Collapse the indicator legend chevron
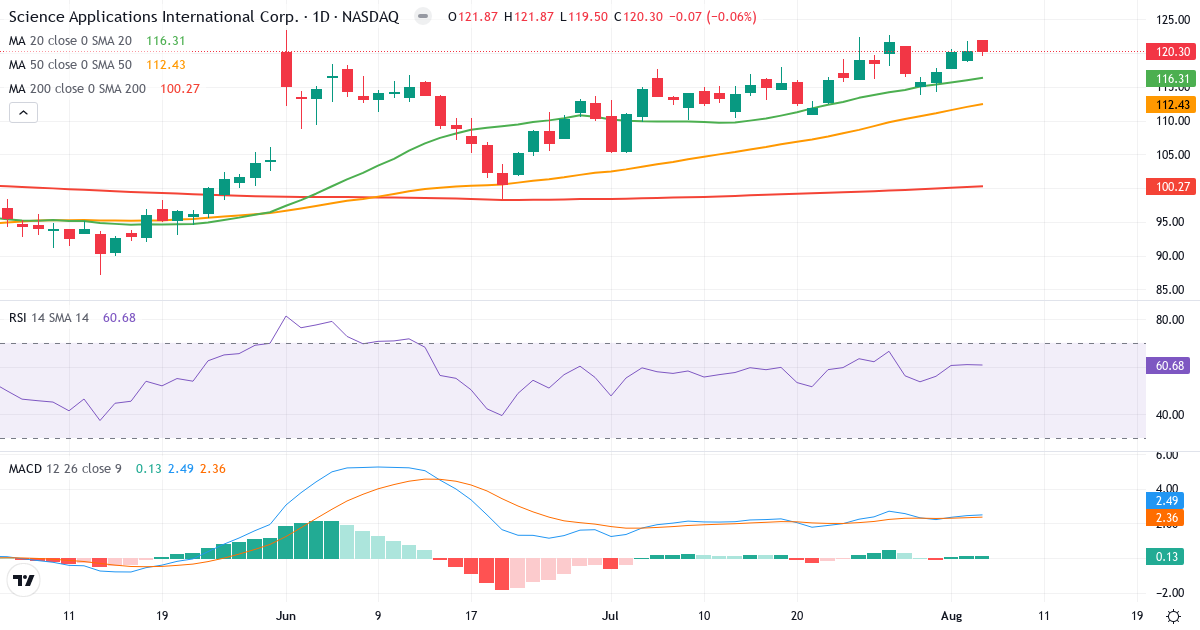 23,113
